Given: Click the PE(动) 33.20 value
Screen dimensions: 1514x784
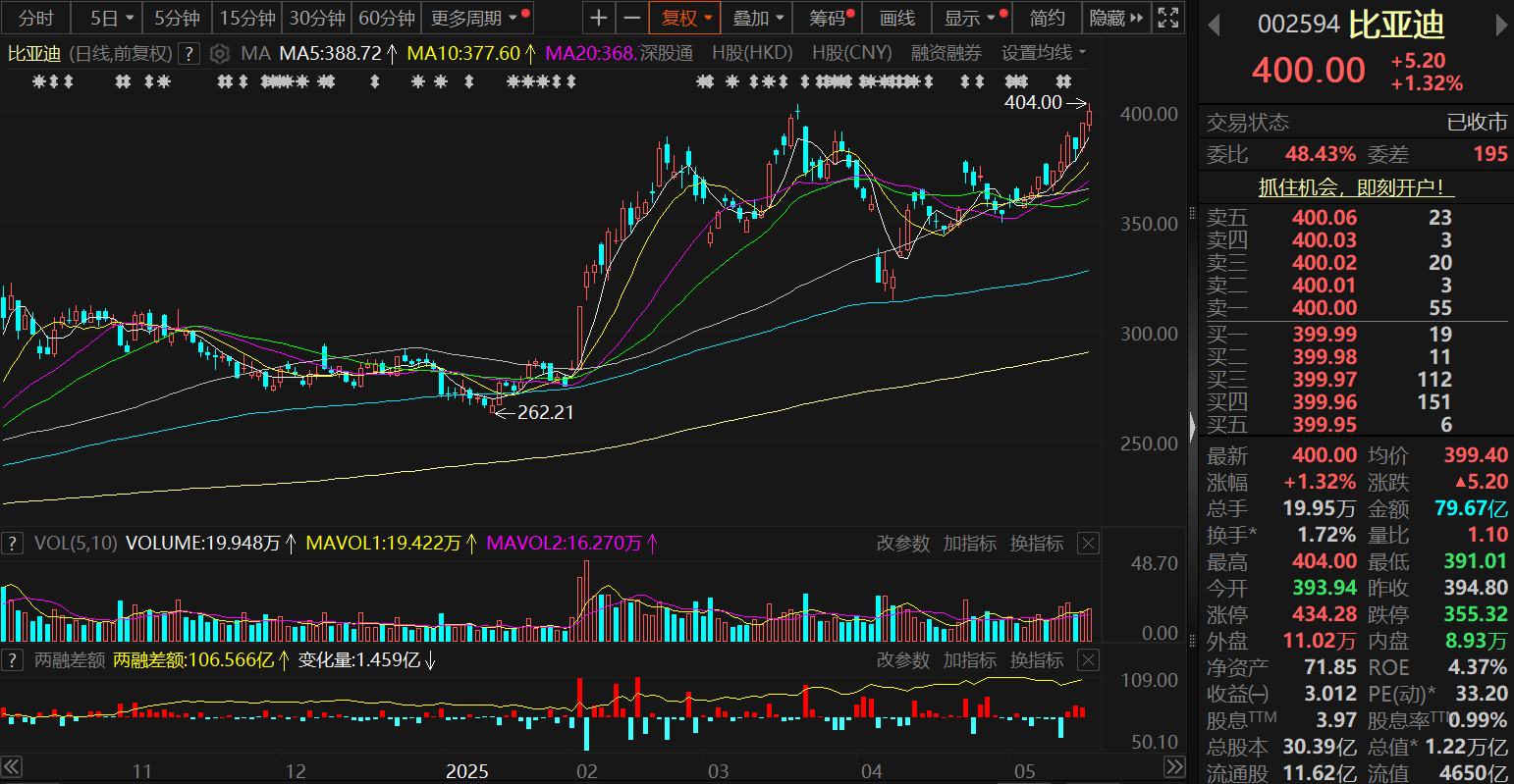Looking at the screenshot, I should 1482,694.
